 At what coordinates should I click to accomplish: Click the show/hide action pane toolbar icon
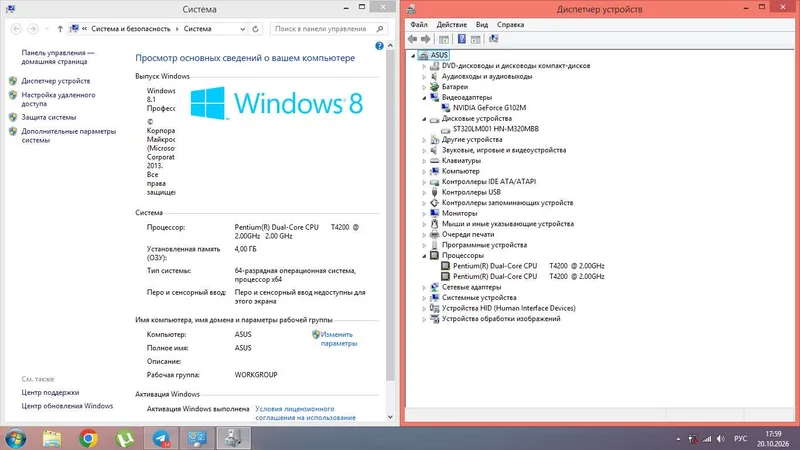(x=476, y=39)
